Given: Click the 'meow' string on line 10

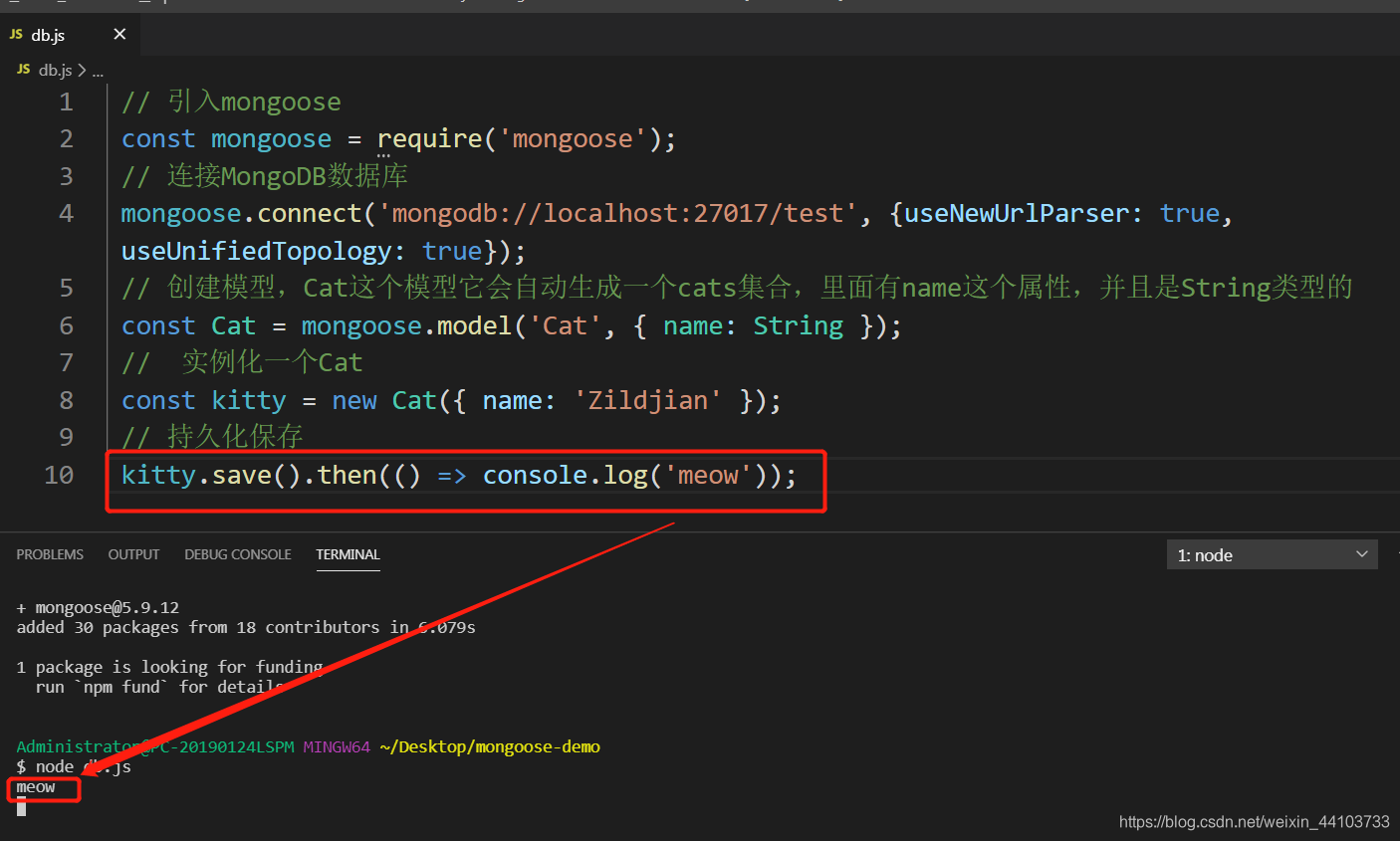Looking at the screenshot, I should pos(708,475).
